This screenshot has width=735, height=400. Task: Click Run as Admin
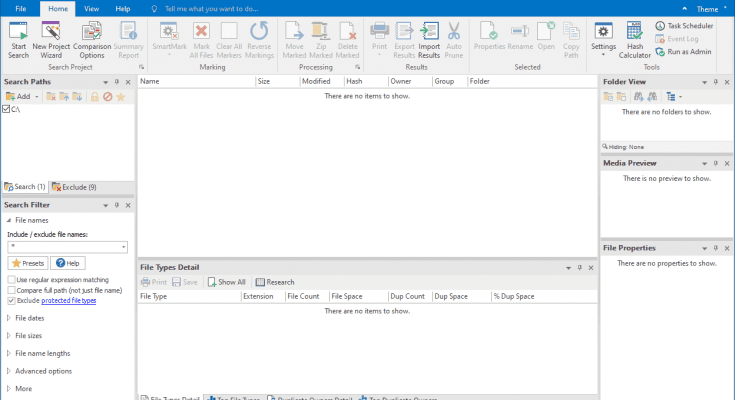coord(688,50)
